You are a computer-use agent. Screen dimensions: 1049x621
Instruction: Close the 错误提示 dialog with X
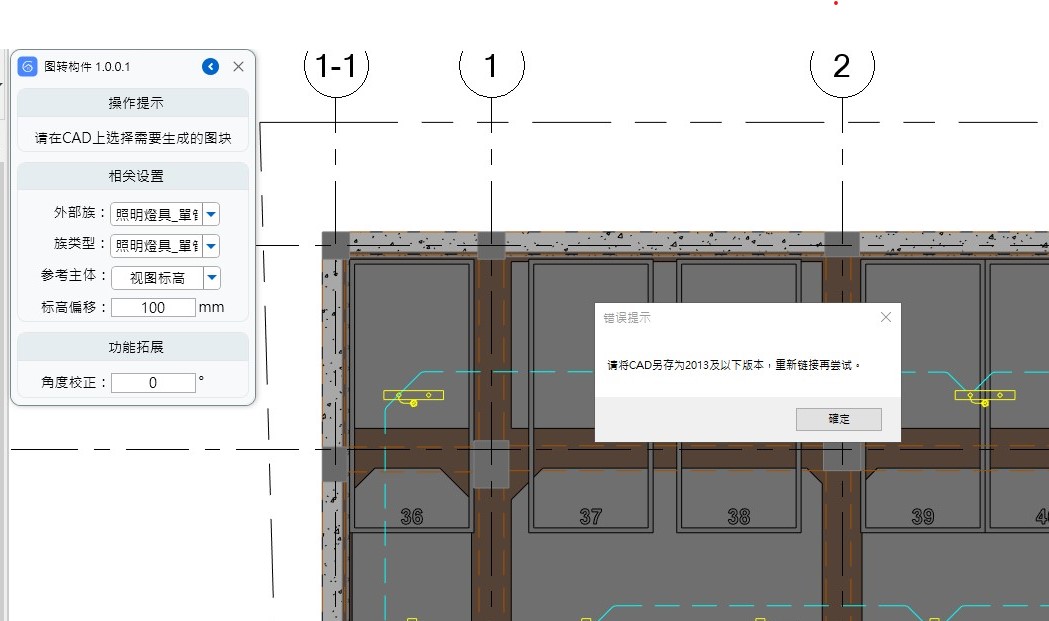click(885, 317)
